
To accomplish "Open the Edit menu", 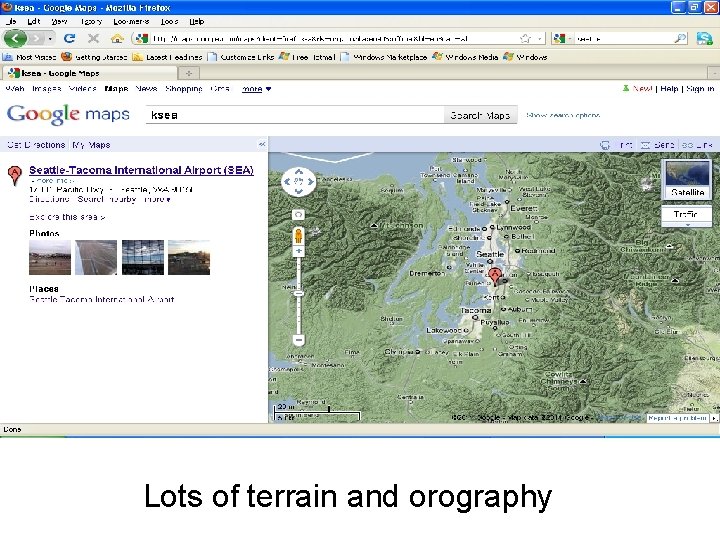I will pyautogui.click(x=34, y=22).
